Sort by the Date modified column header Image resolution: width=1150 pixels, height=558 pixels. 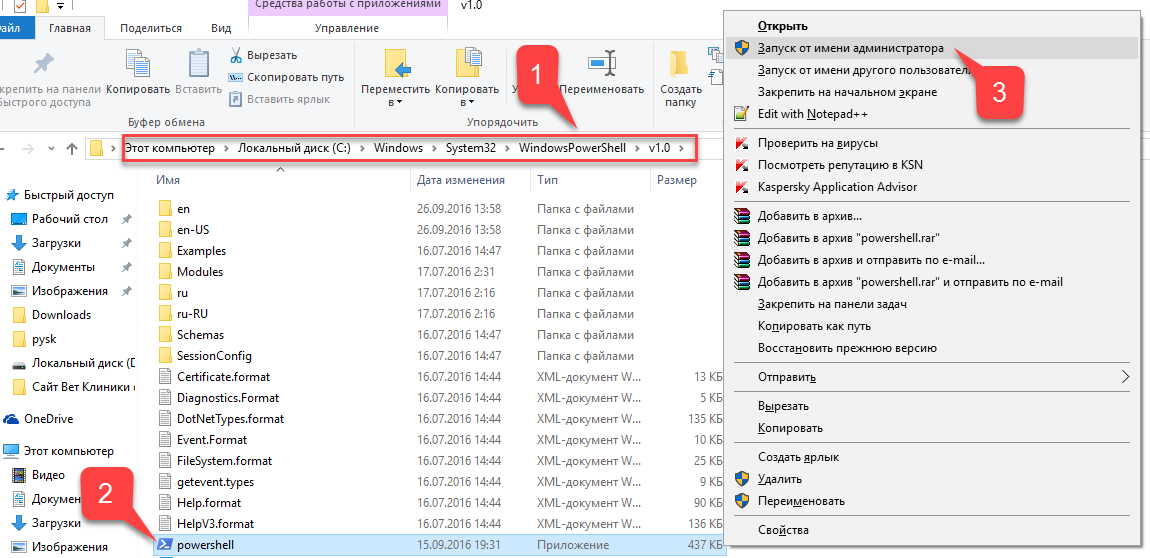pyautogui.click(x=460, y=180)
